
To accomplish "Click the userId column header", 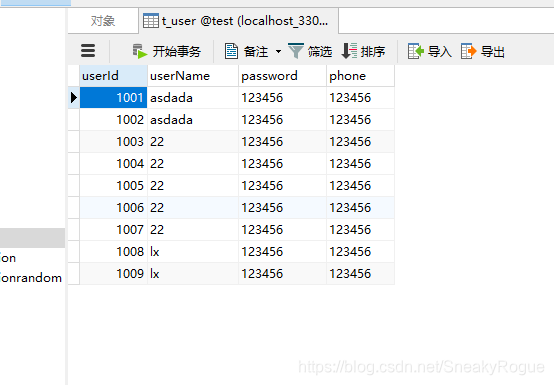I will [113, 76].
